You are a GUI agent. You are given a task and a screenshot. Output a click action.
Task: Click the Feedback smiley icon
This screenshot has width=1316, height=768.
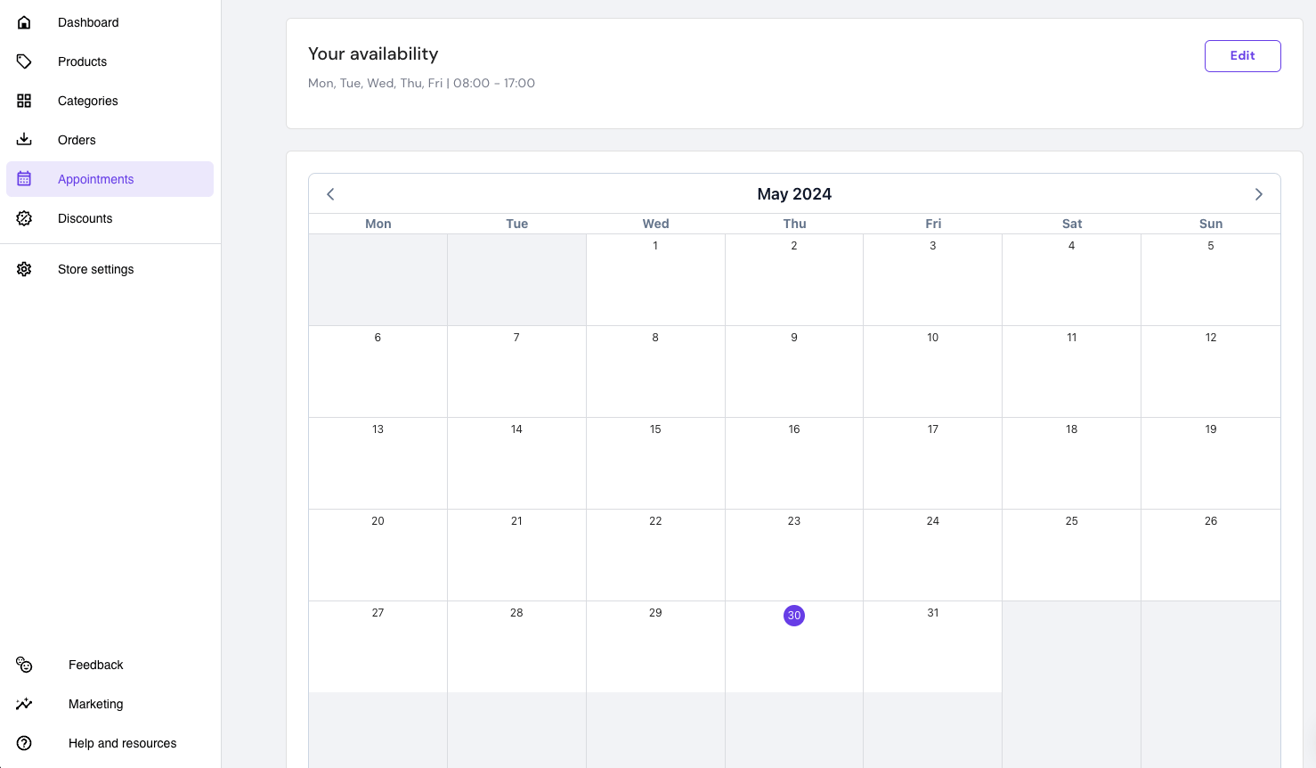tap(24, 664)
